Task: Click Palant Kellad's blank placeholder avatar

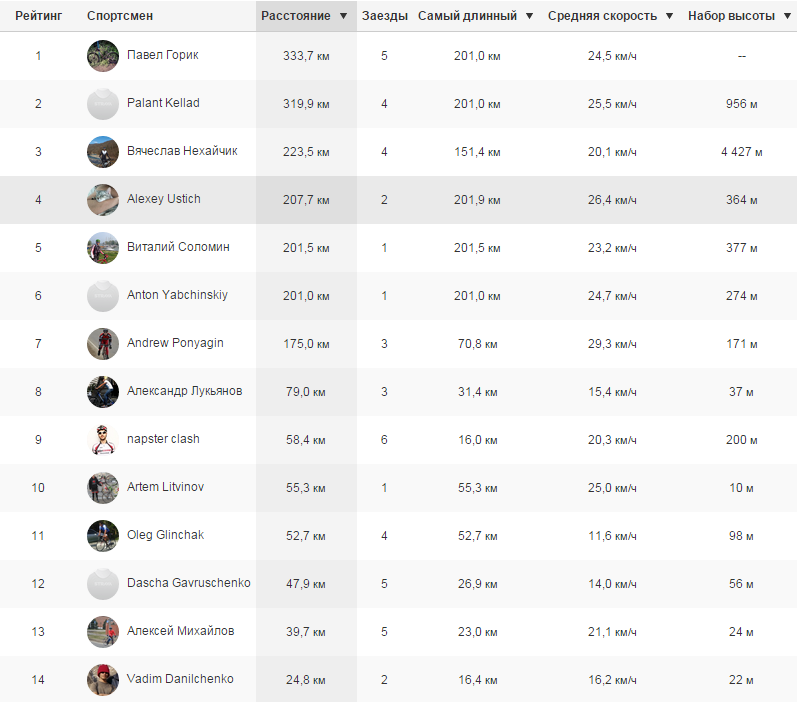Action: click(103, 104)
